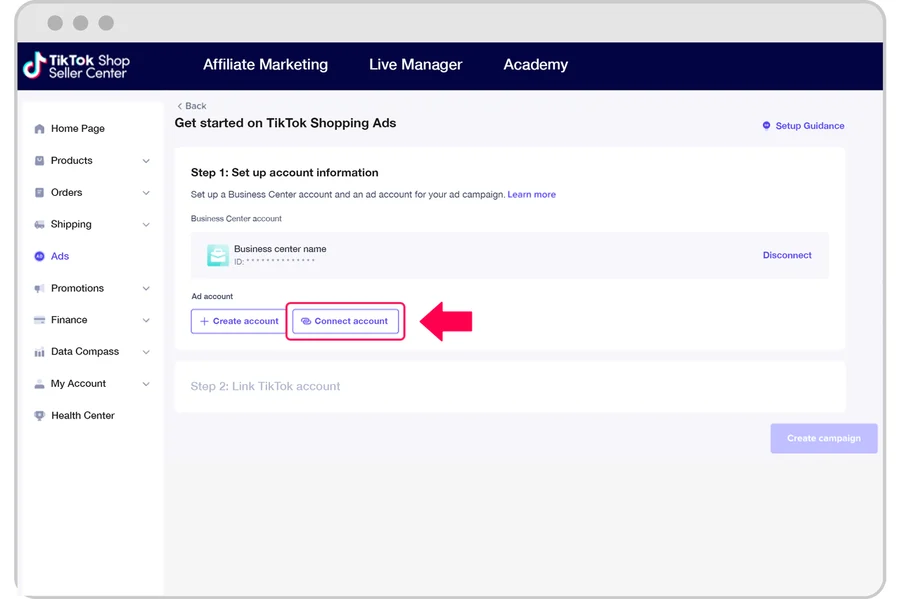The image size is (900, 599).
Task: Expand the Products sidebar section
Action: [146, 160]
